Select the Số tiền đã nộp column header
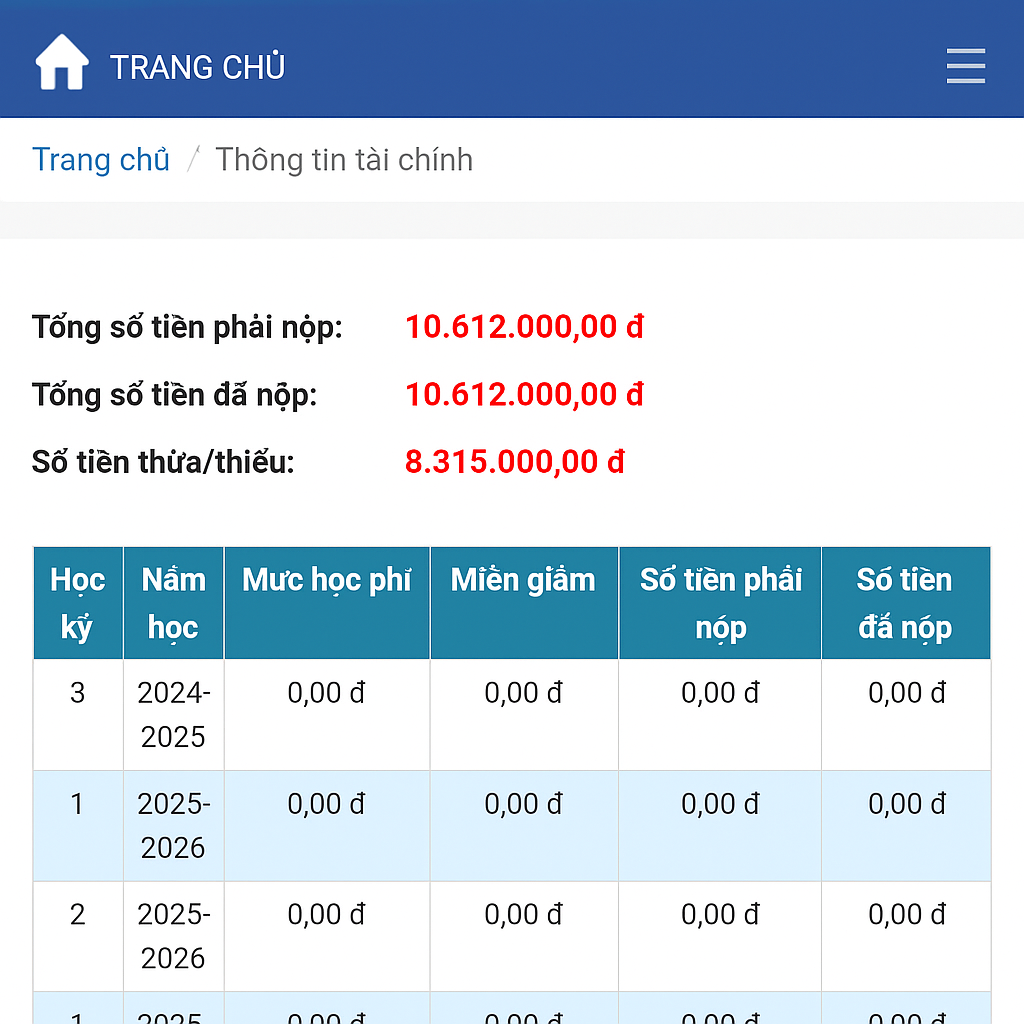The width and height of the screenshot is (1024, 1024). pyautogui.click(x=905, y=602)
